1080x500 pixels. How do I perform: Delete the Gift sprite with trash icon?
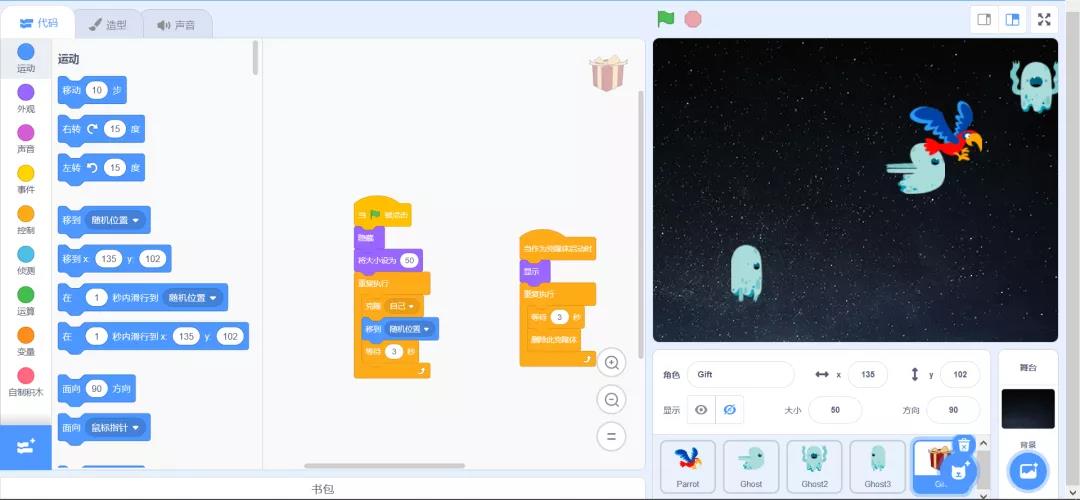point(963,445)
